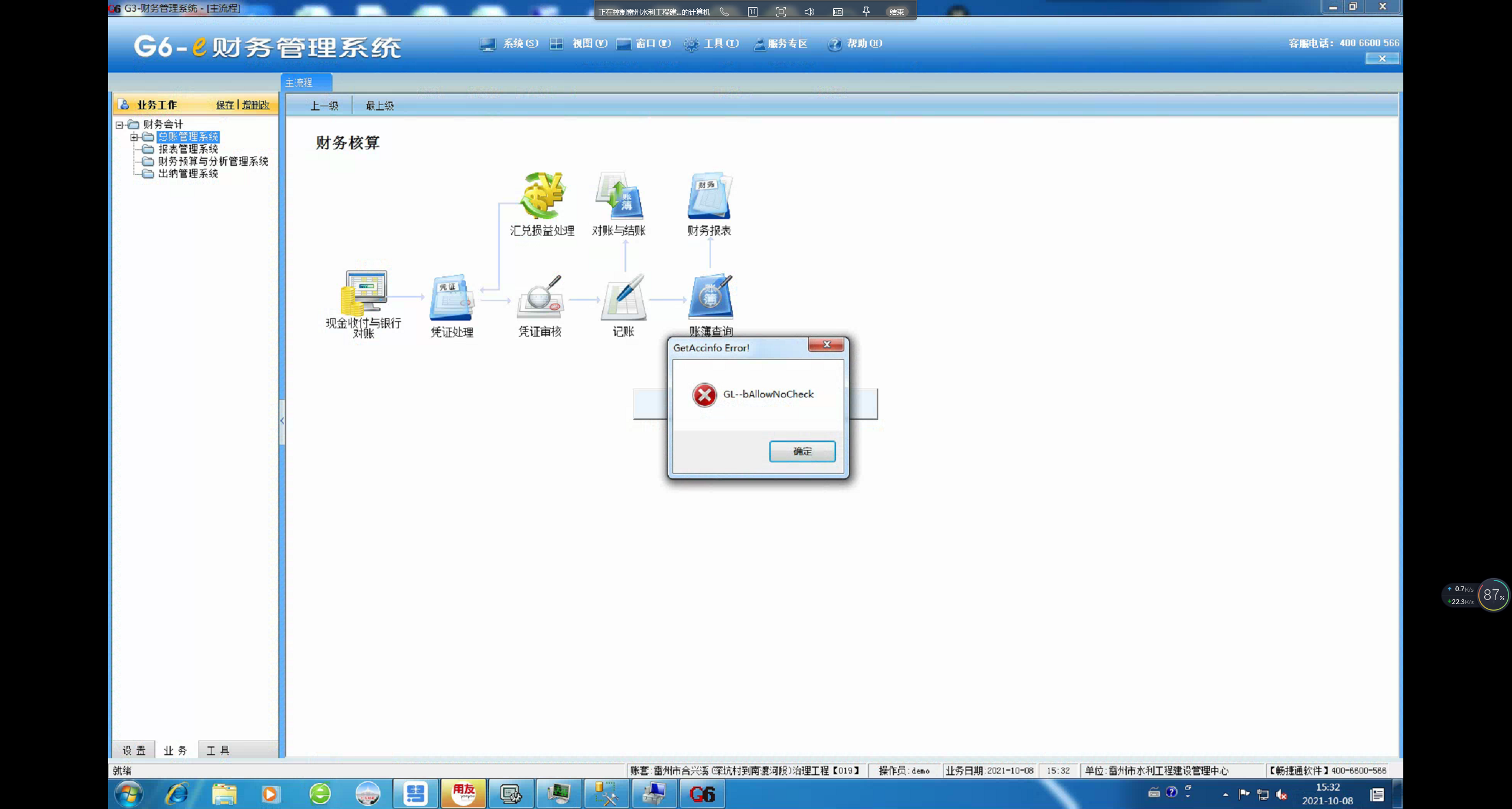
Task: Switch to the 工具 bottom tab
Action: pos(217,750)
